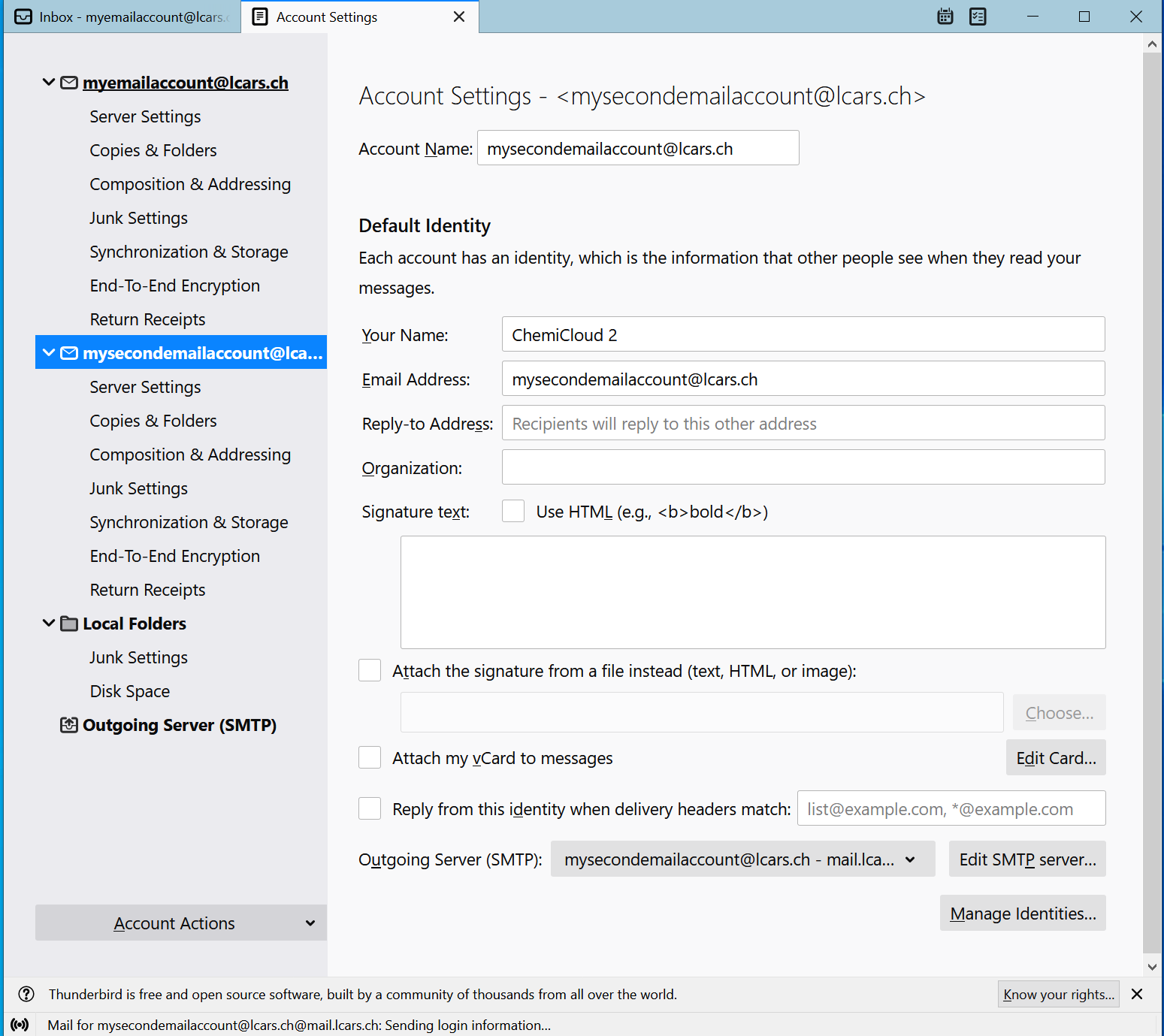
Task: Switch to the Inbox tab
Action: [122, 17]
